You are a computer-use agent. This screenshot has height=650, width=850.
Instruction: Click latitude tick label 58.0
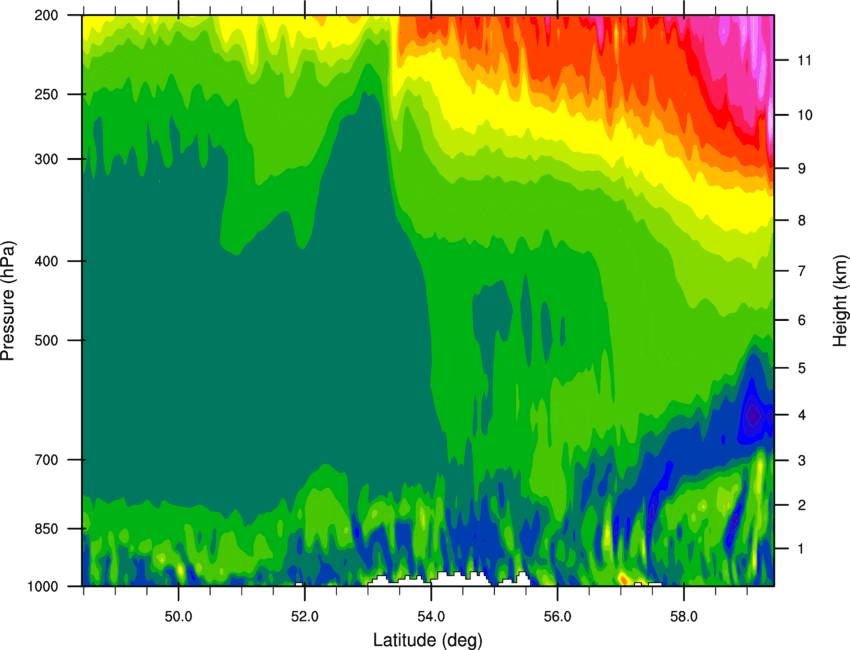point(684,617)
